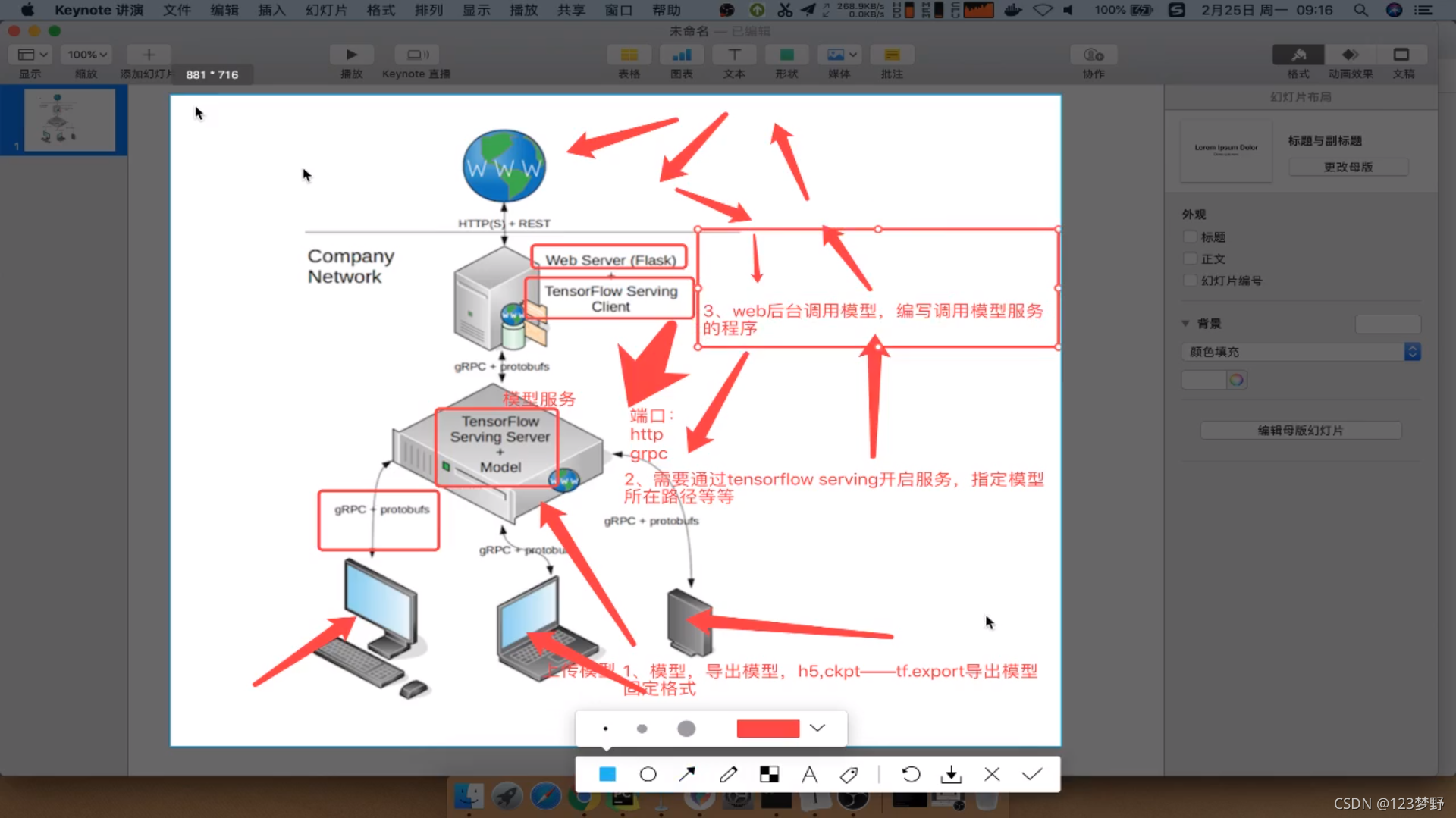
Task: Open the 排列 Arrange menu
Action: point(428,10)
